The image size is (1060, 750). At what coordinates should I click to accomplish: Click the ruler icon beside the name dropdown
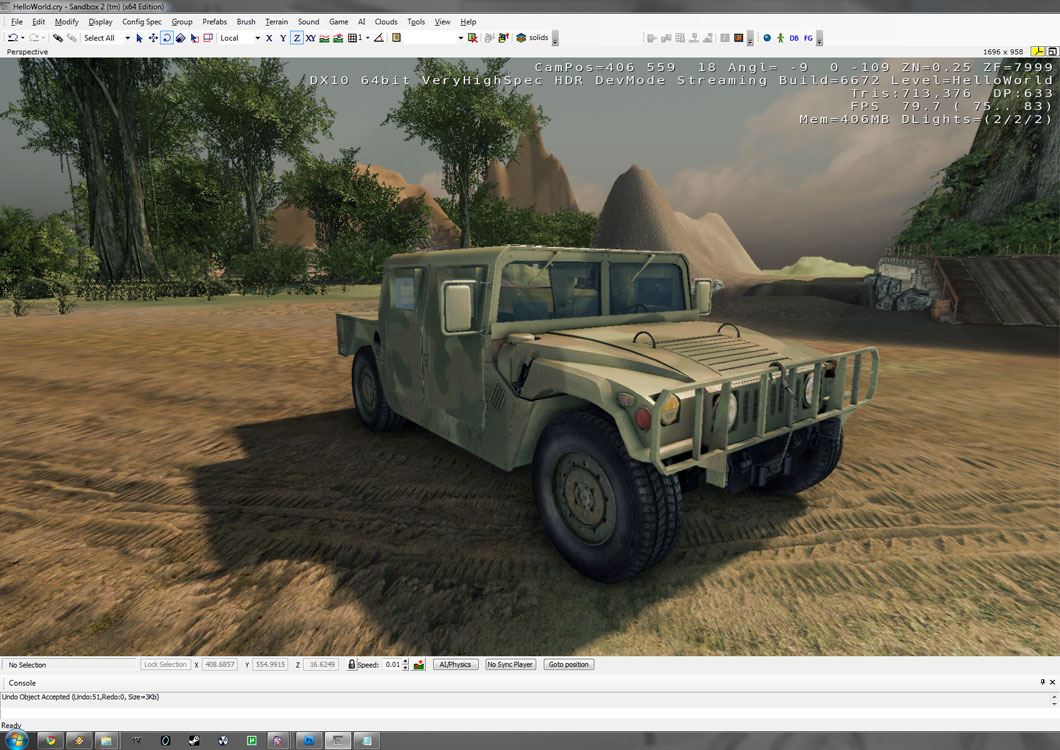click(x=396, y=38)
